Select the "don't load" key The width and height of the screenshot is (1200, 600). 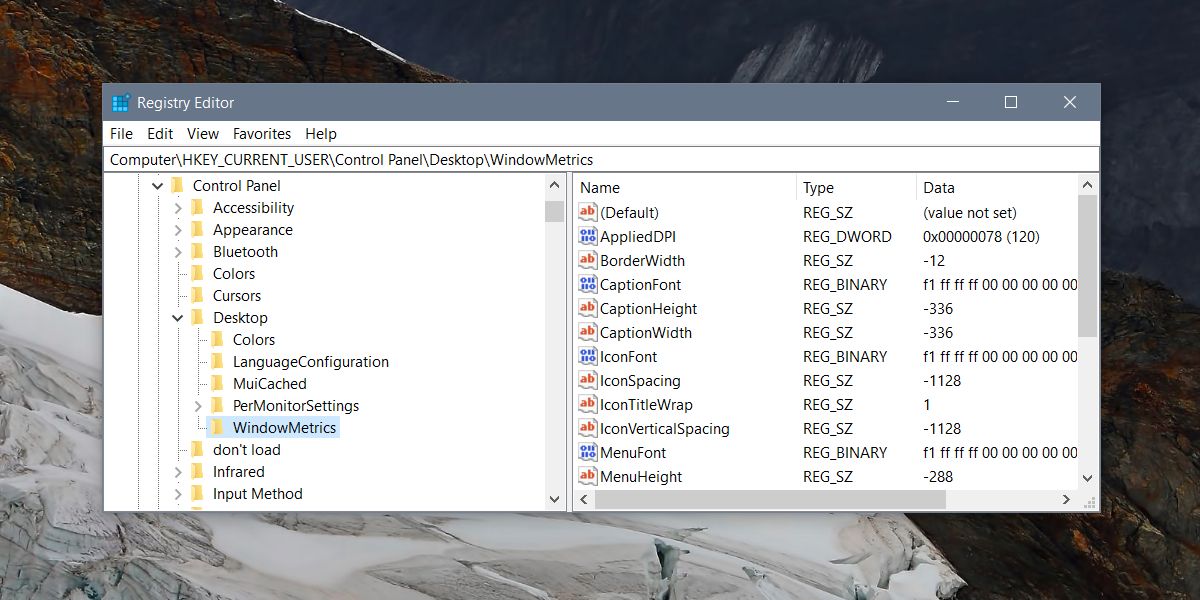[x=247, y=450]
